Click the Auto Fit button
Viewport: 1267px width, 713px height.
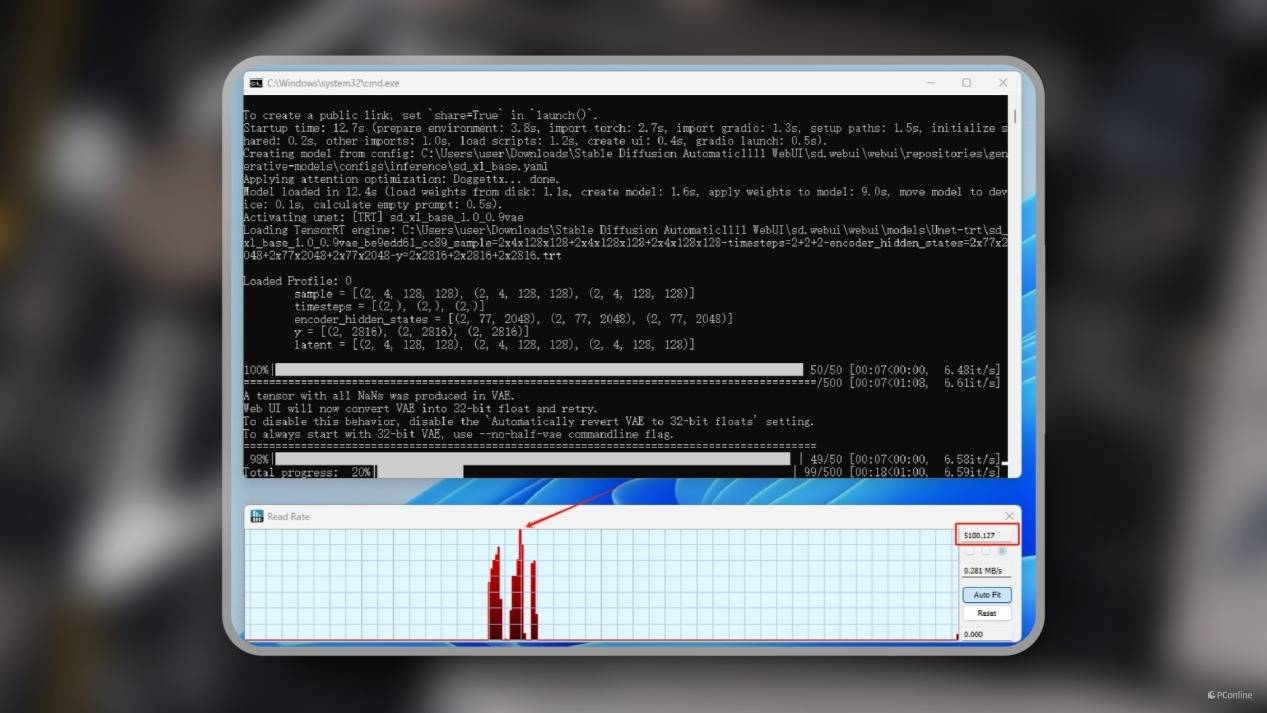pyautogui.click(x=987, y=595)
